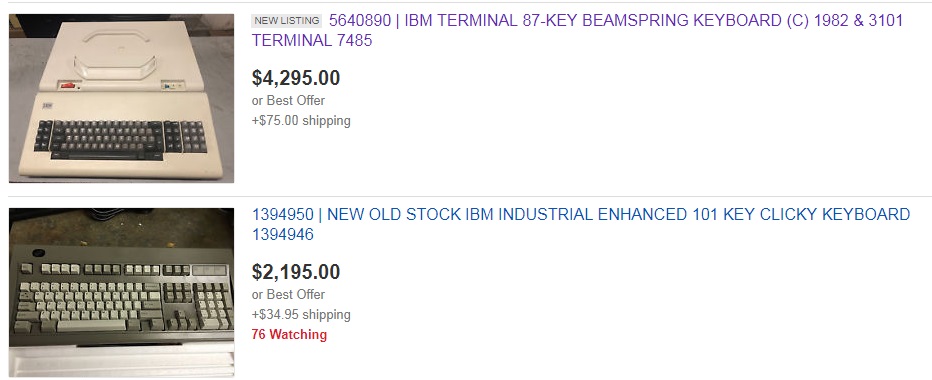Click the IBM logo badge in the beamspring photo
Screen dimensions: 932x380
[48, 106]
